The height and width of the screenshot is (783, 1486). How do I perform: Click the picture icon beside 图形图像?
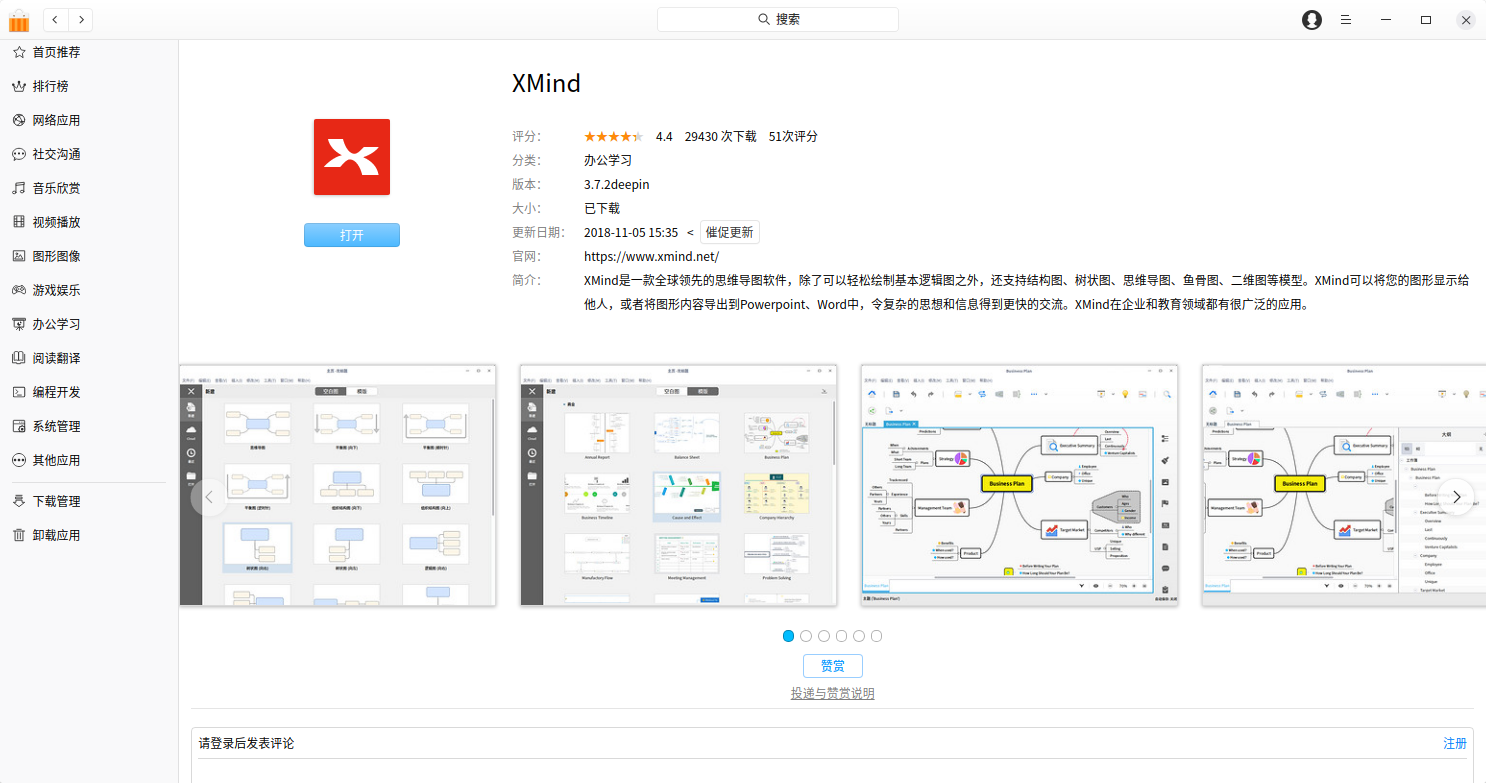click(x=19, y=256)
